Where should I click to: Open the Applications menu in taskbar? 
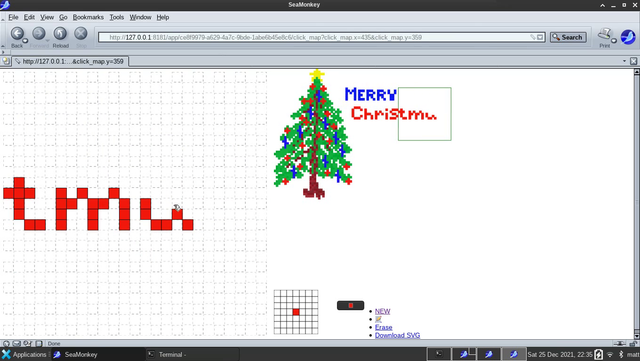point(24,354)
